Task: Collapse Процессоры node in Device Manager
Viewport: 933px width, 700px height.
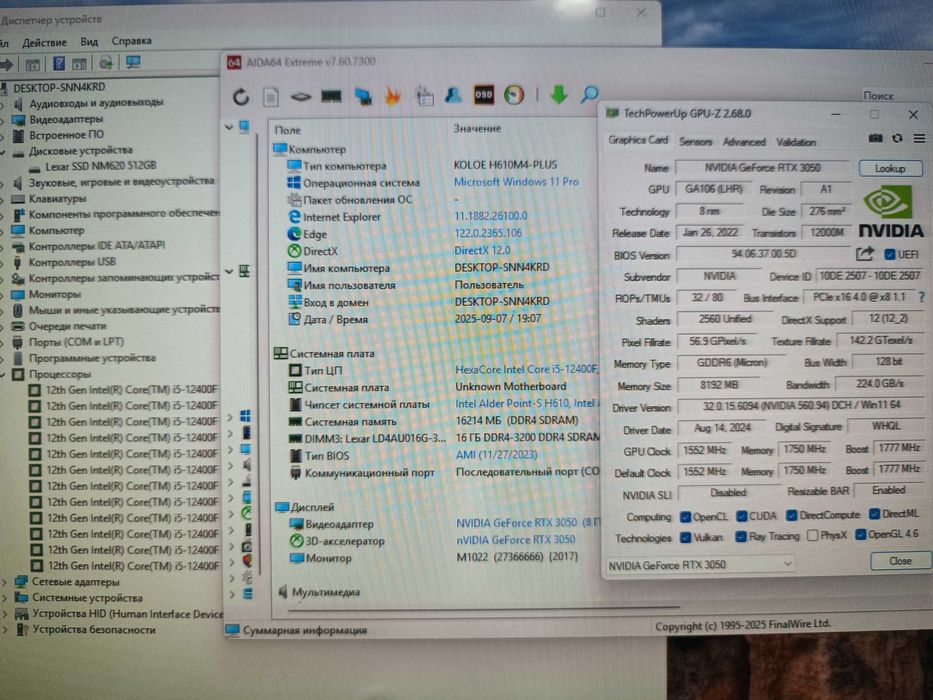Action: tap(4, 374)
